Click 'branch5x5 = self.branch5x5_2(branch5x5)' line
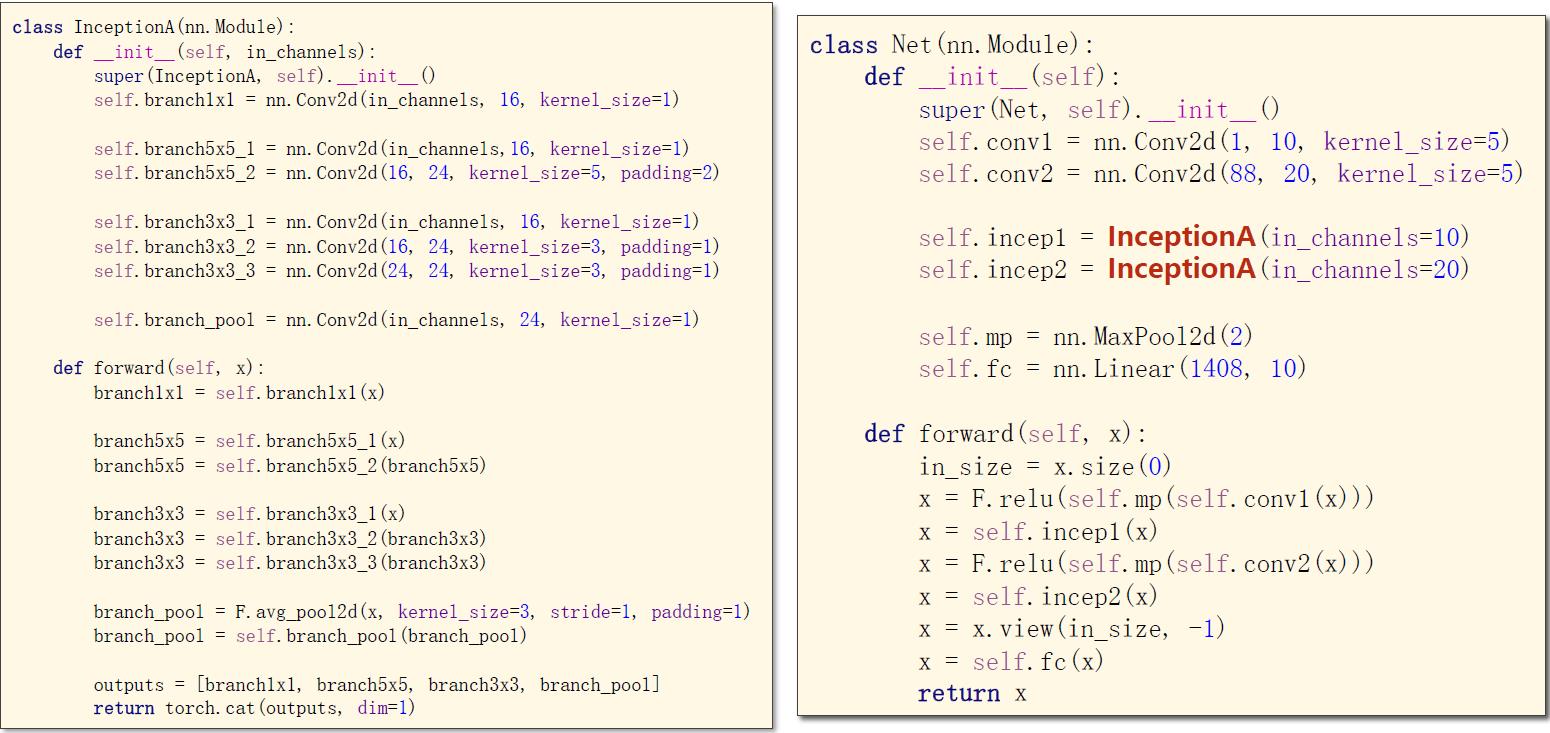The width and height of the screenshot is (1550, 733). point(290,466)
